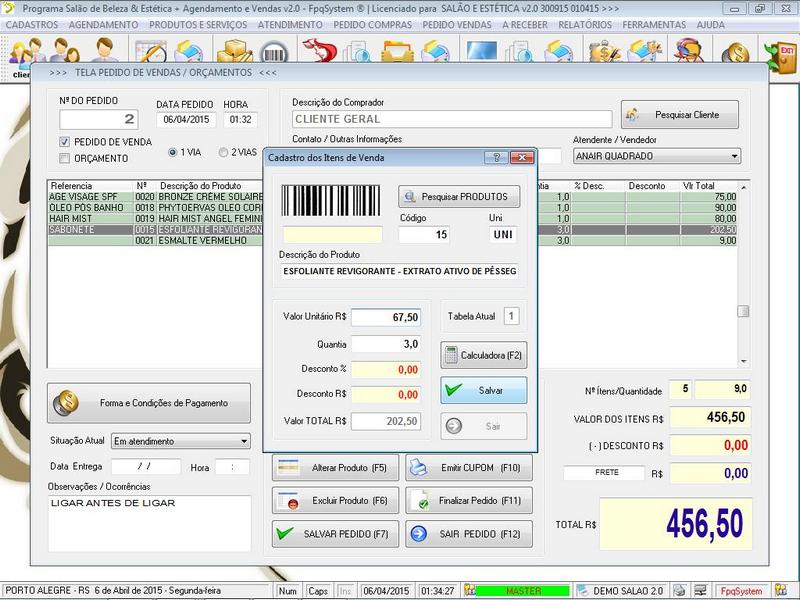This screenshot has height=600, width=800.
Task: Open the Calculadora (F2) tool
Action: click(x=483, y=355)
